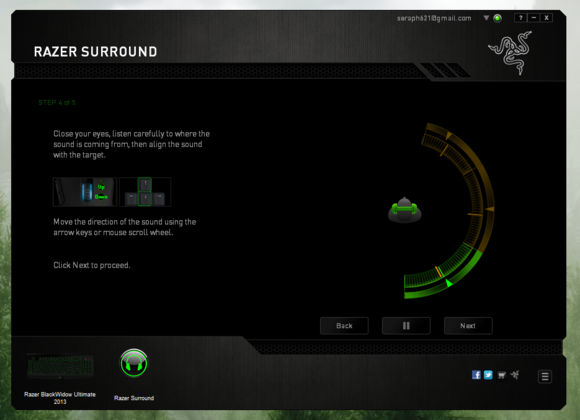
Task: Pause the calibration sound playback
Action: [x=406, y=326]
